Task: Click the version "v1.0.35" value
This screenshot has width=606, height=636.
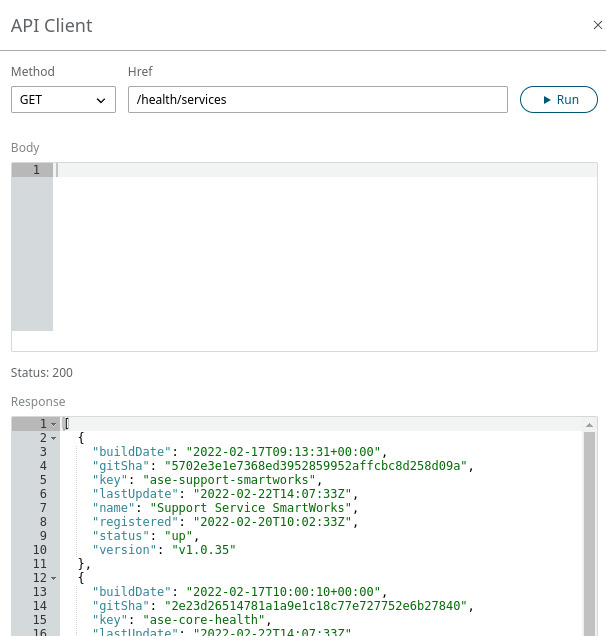Action: coord(207,550)
